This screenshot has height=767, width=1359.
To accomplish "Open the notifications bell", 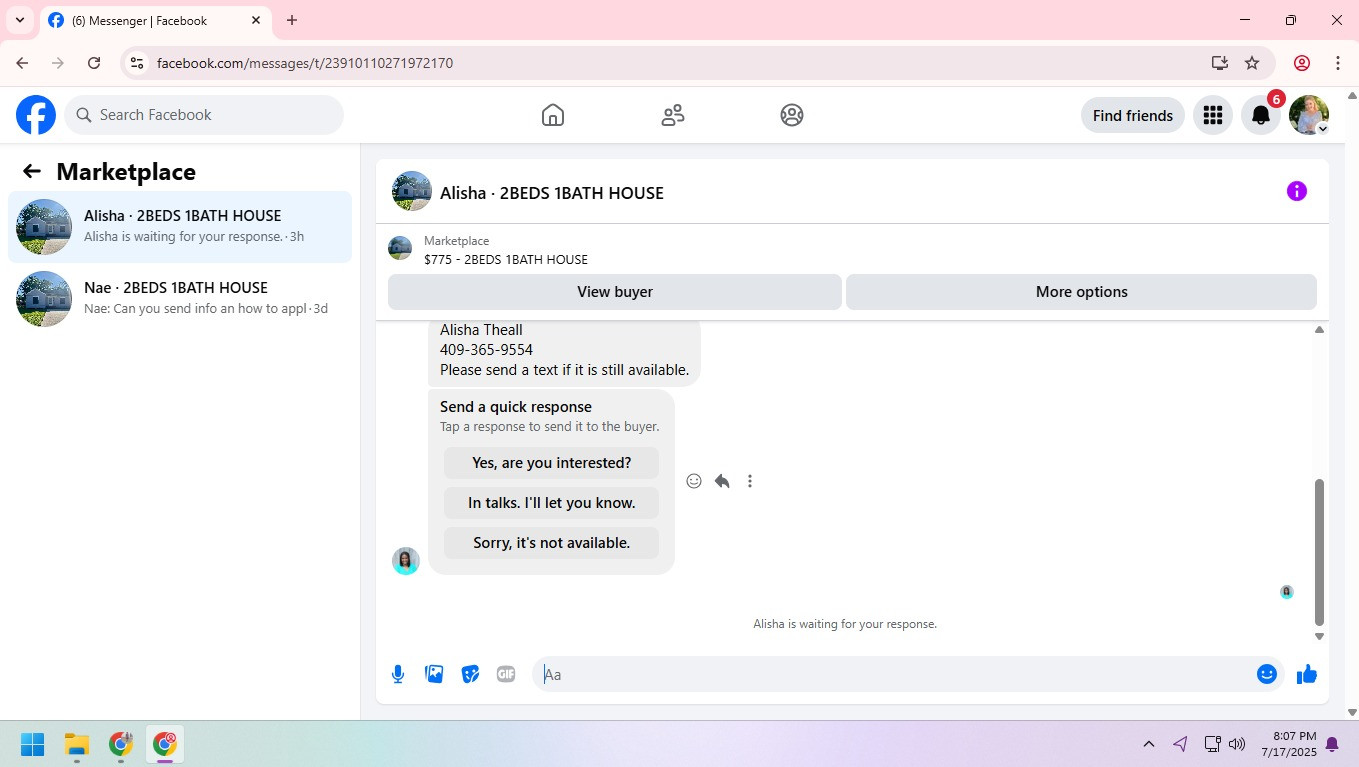I will [x=1261, y=115].
